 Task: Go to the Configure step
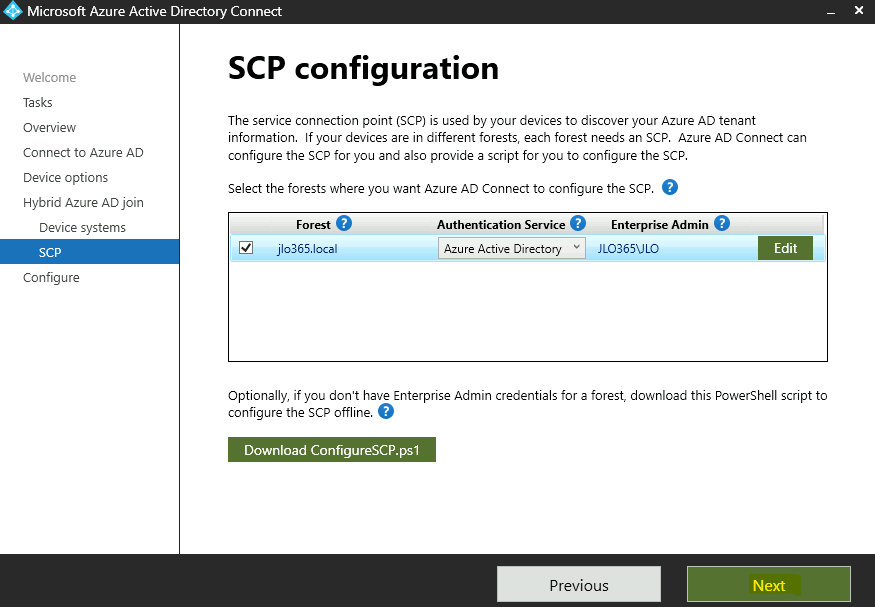click(51, 278)
